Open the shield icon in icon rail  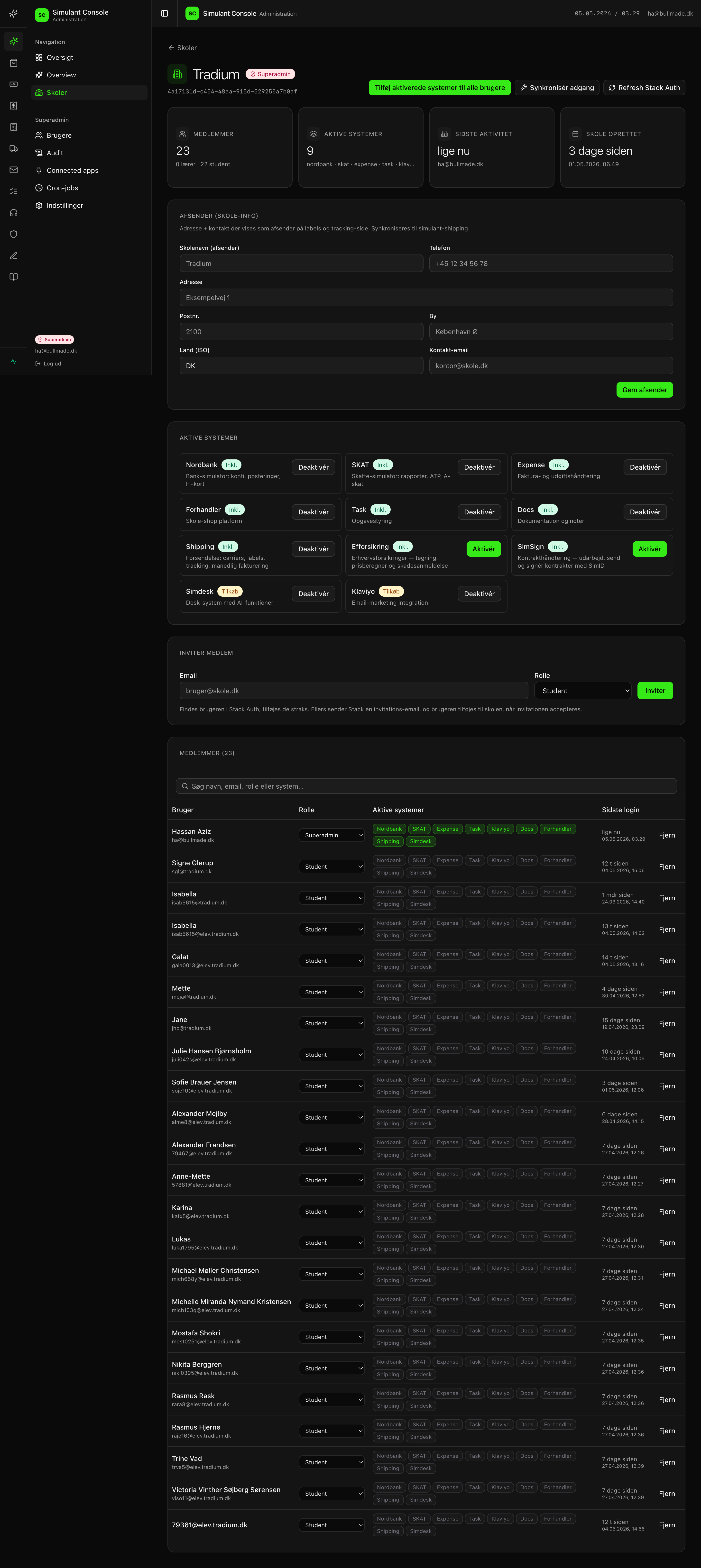pyautogui.click(x=13, y=234)
